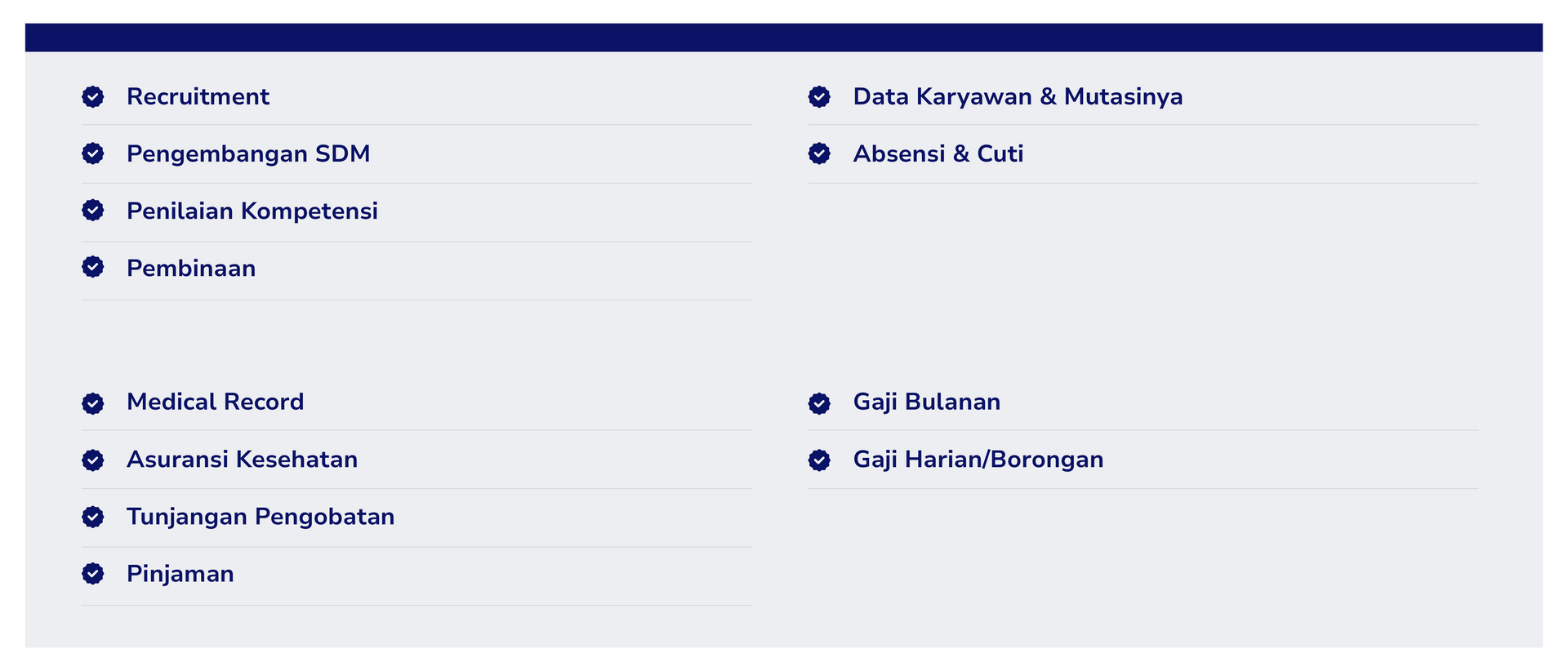Click the check badge beside Pembinaan

click(93, 267)
